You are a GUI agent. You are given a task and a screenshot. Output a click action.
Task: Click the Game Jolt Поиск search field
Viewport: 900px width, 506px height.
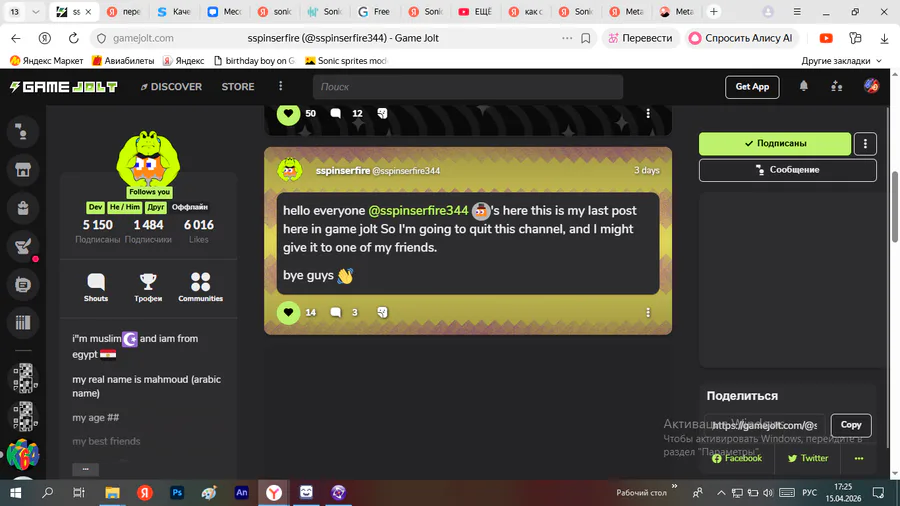468,87
